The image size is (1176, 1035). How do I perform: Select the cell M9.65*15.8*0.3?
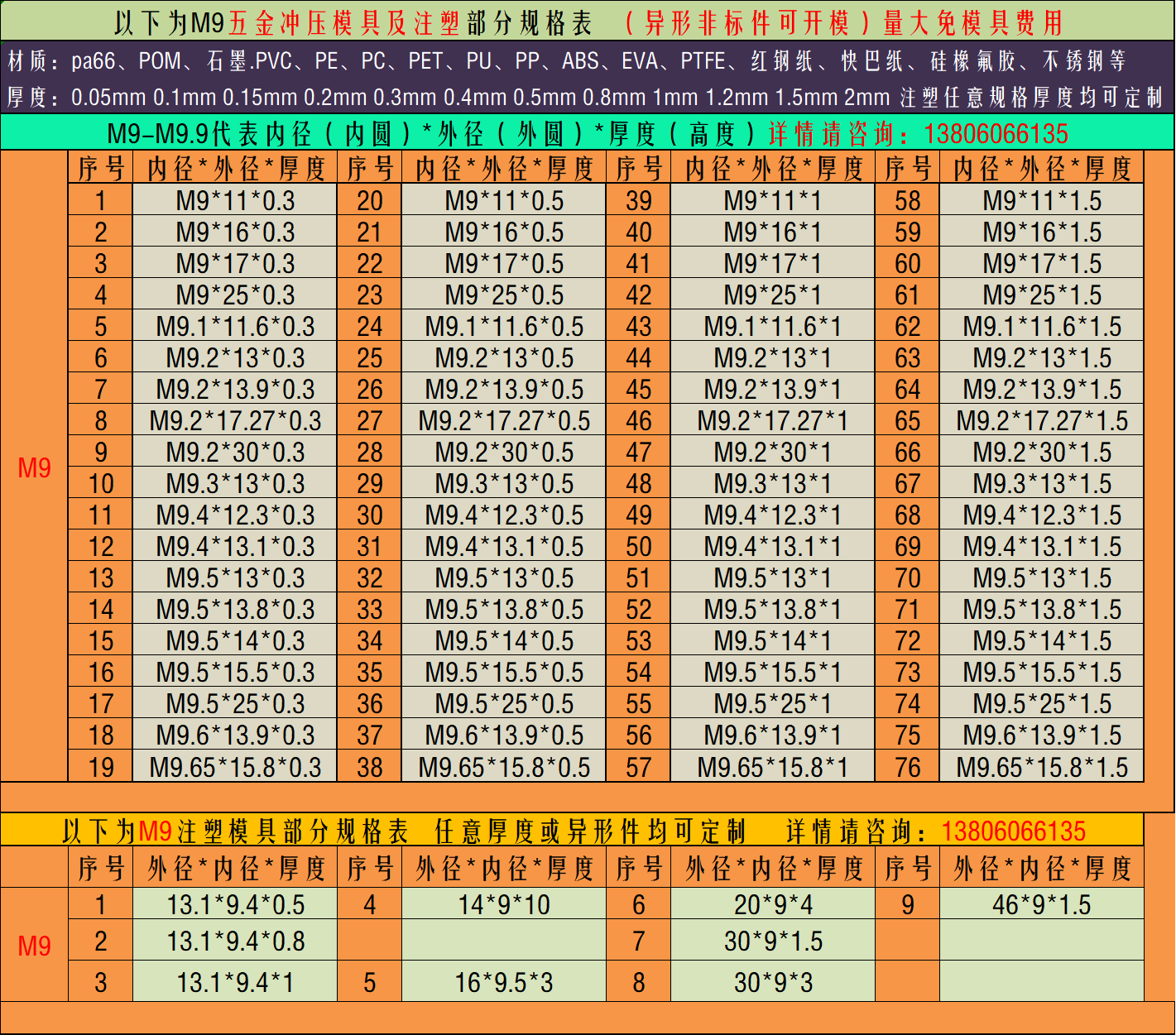click(x=235, y=766)
